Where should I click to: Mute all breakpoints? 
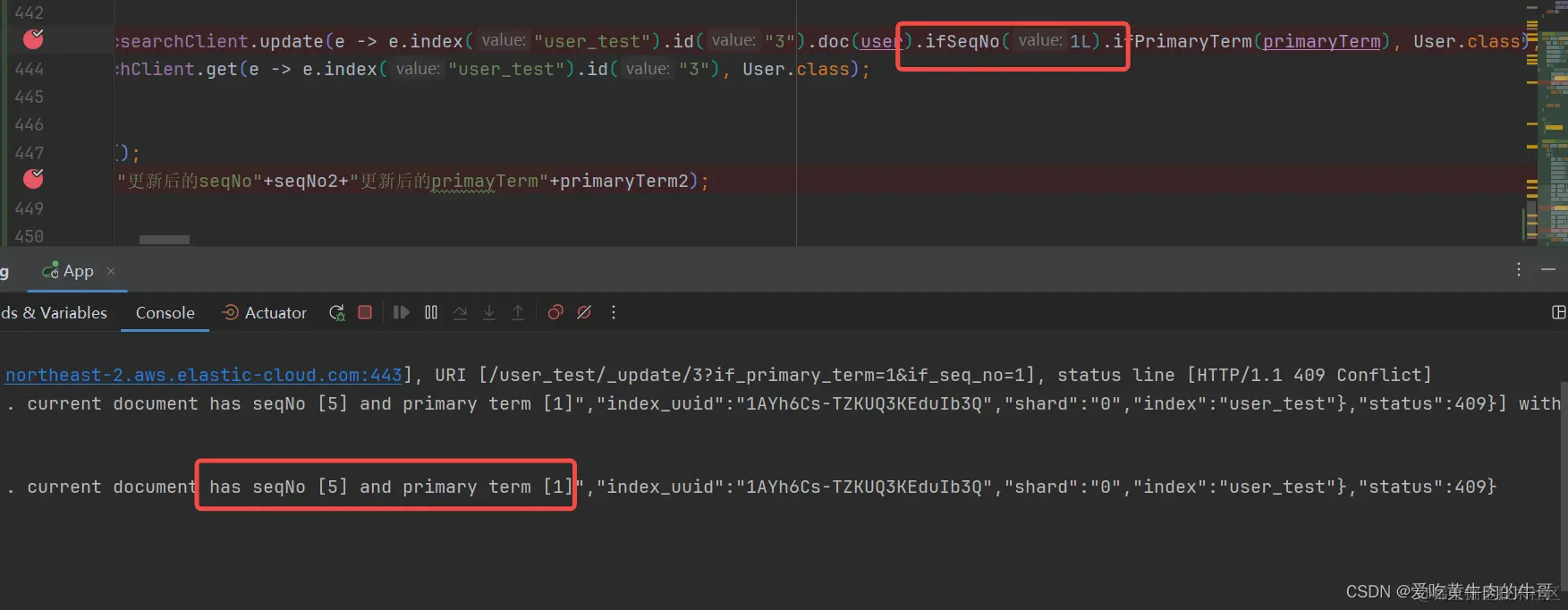coord(584,312)
